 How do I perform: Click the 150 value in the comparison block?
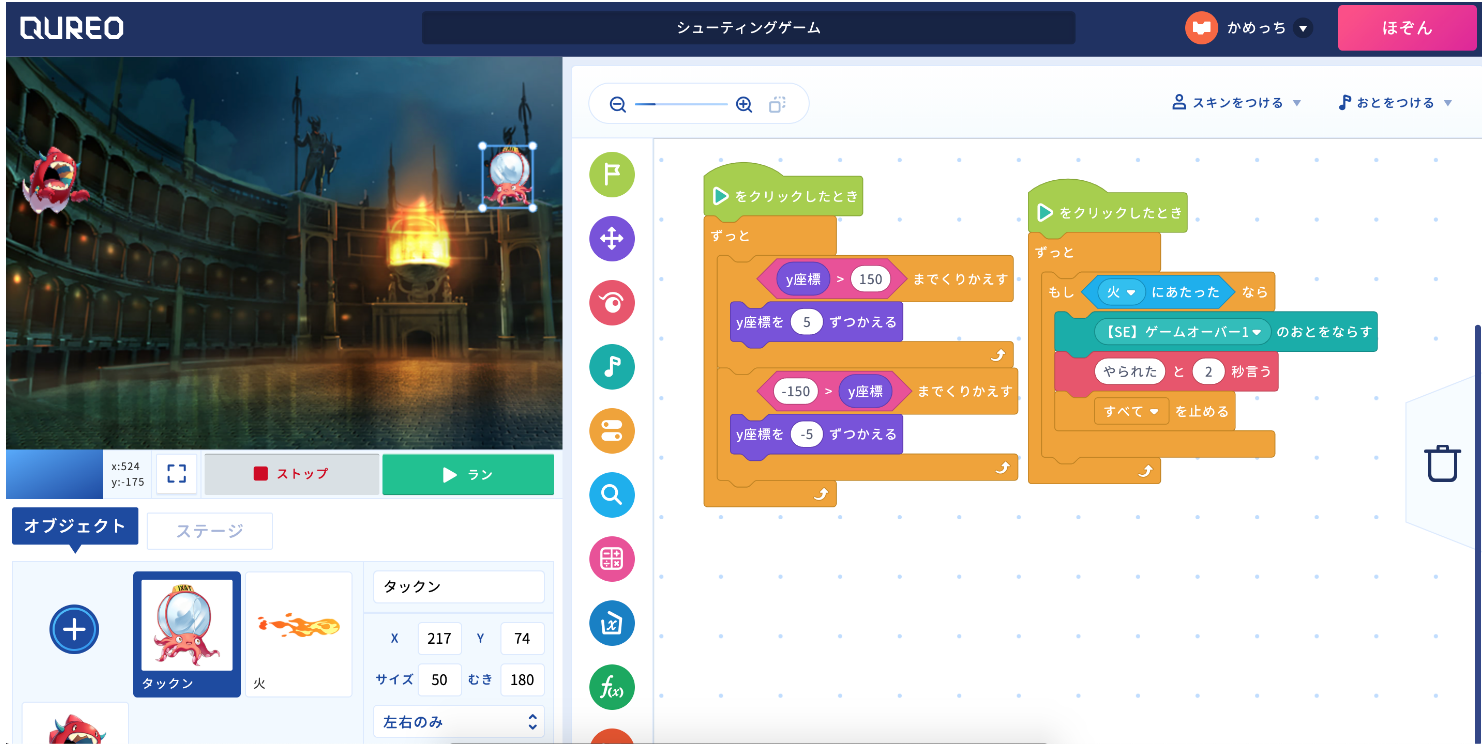click(871, 279)
